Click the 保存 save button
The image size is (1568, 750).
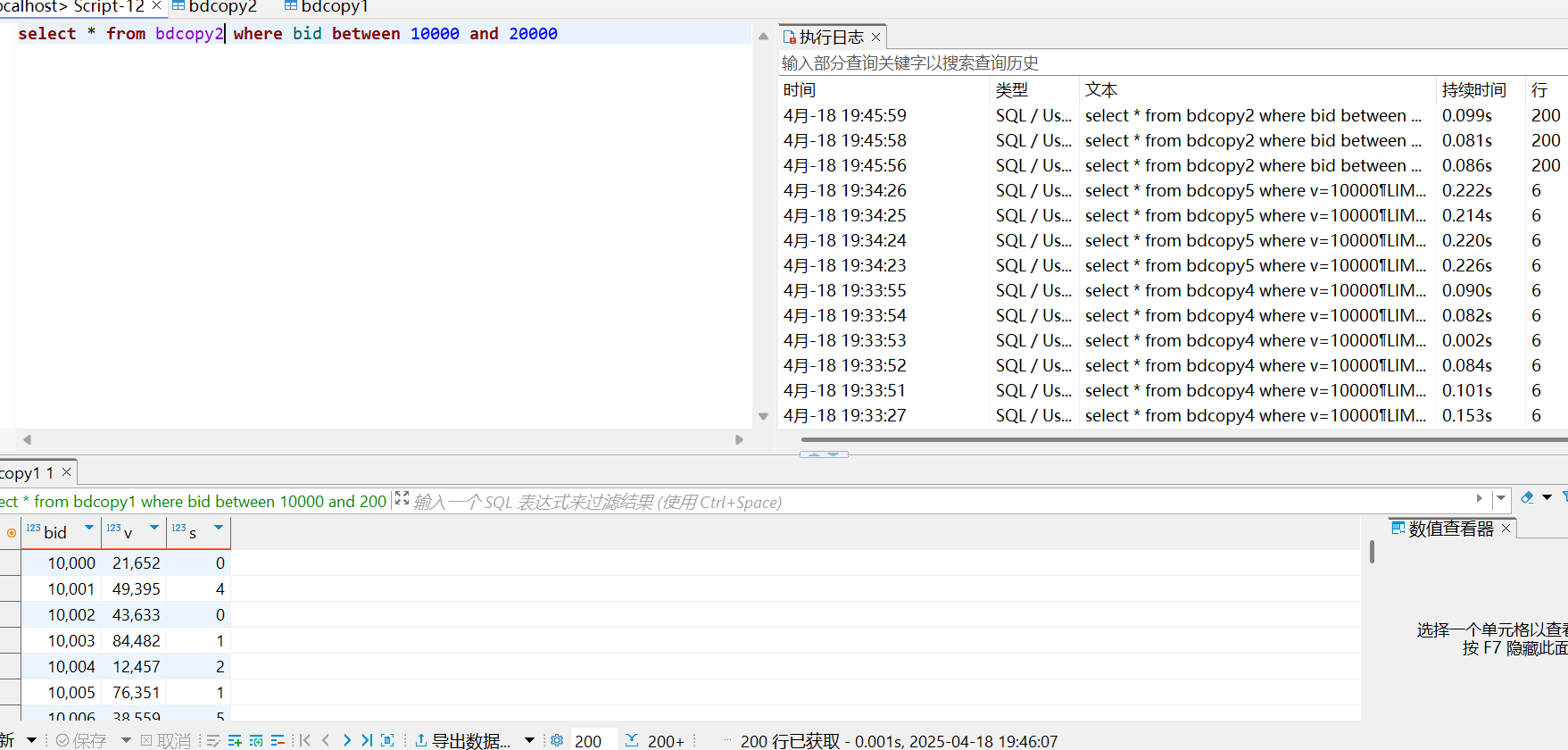(81, 740)
